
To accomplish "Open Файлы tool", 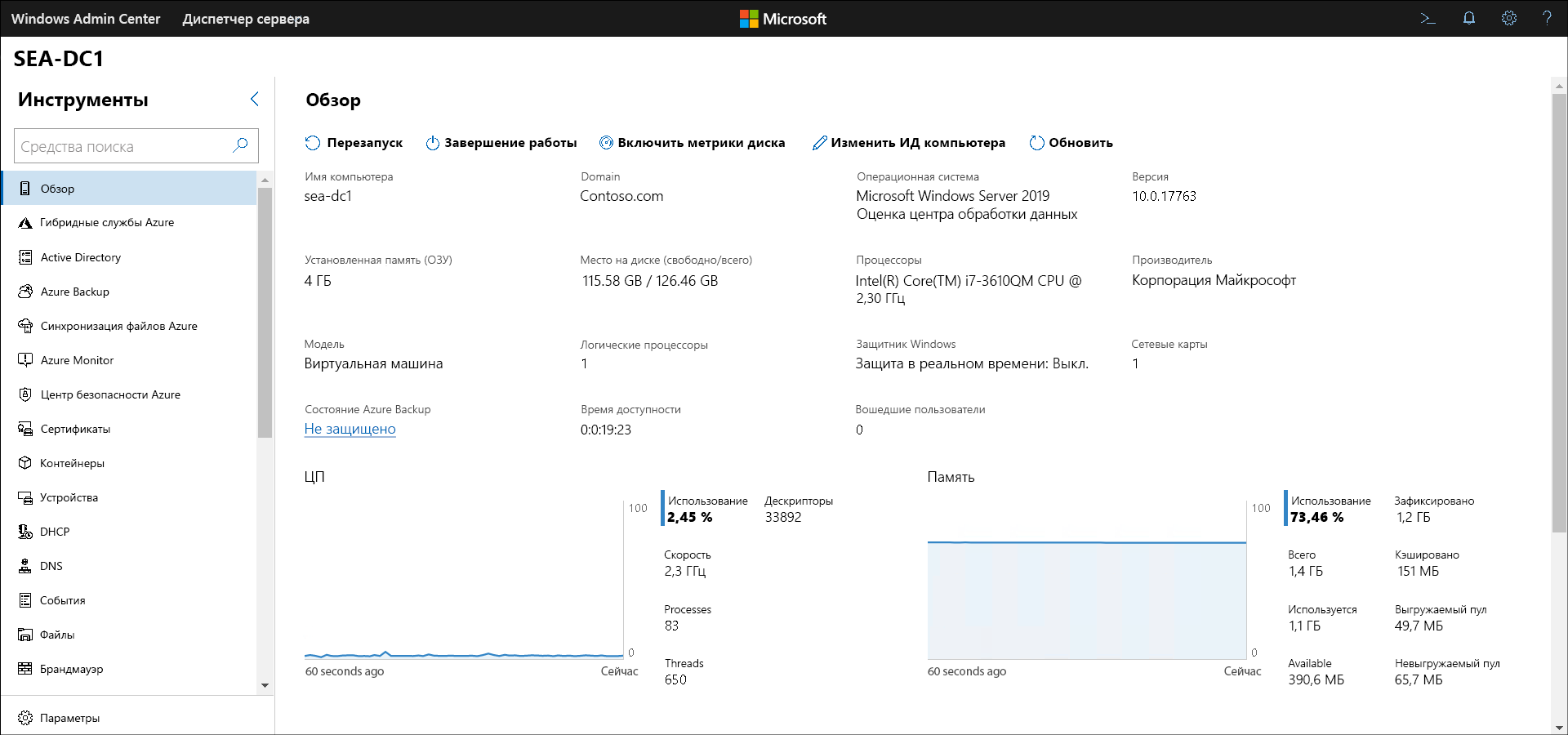I will 130,635.
